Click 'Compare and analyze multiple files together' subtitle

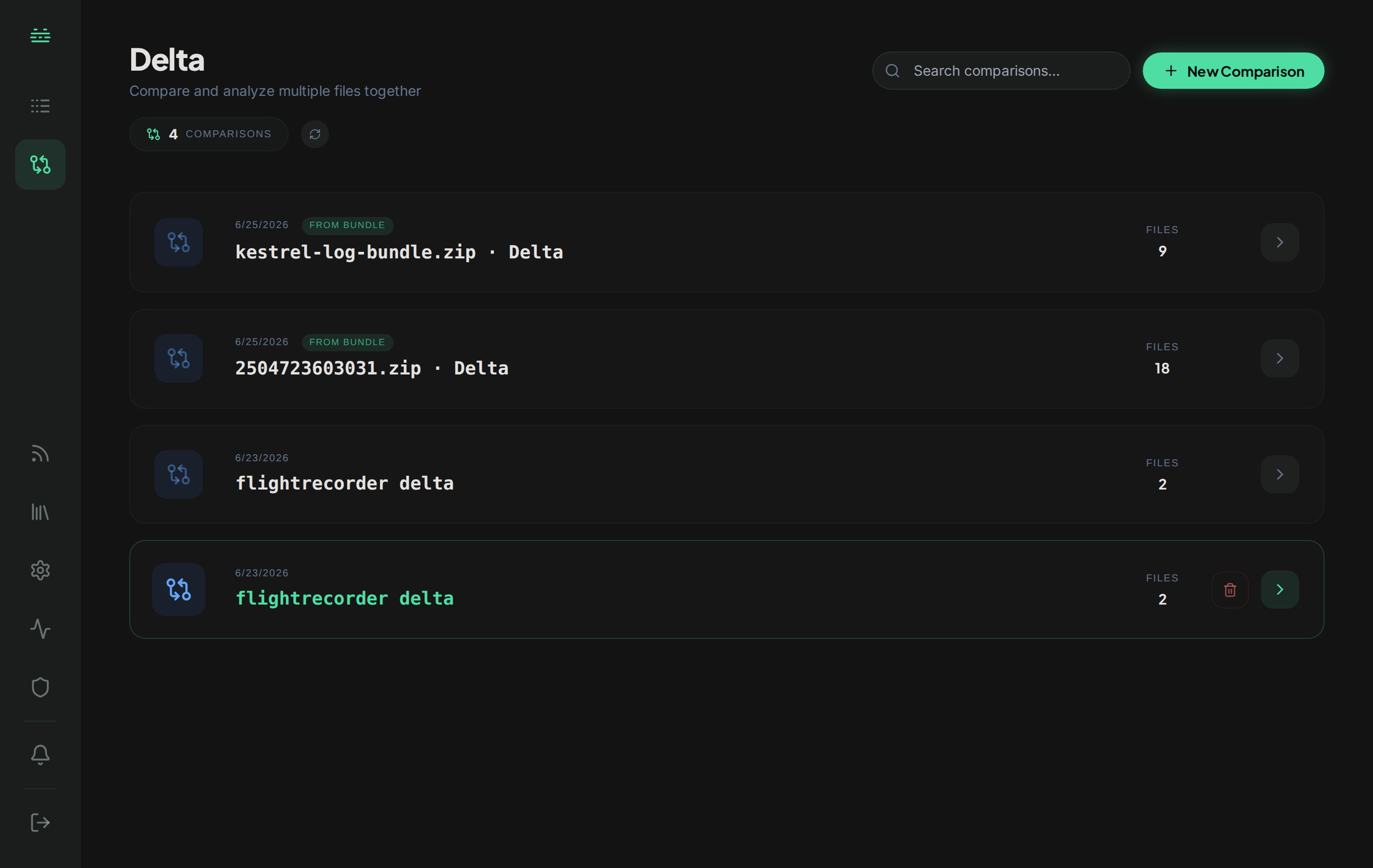point(275,91)
